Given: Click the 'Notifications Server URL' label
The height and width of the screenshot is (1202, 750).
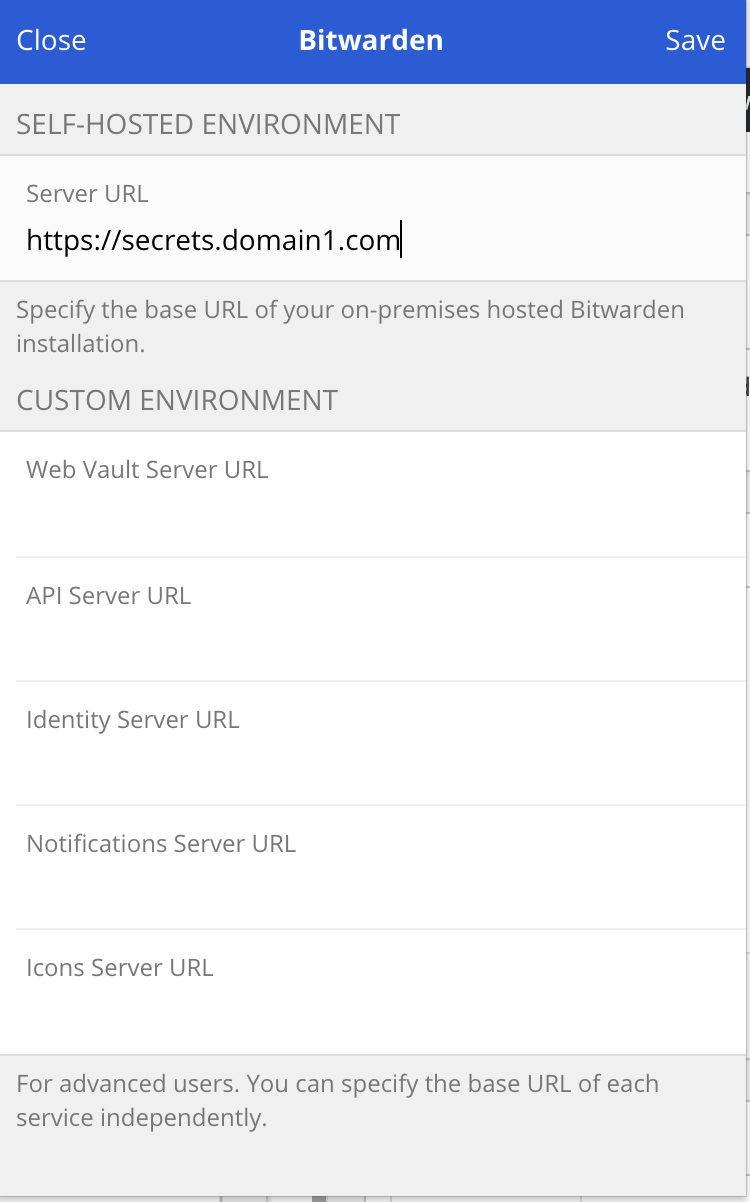Looking at the screenshot, I should tap(161, 844).
